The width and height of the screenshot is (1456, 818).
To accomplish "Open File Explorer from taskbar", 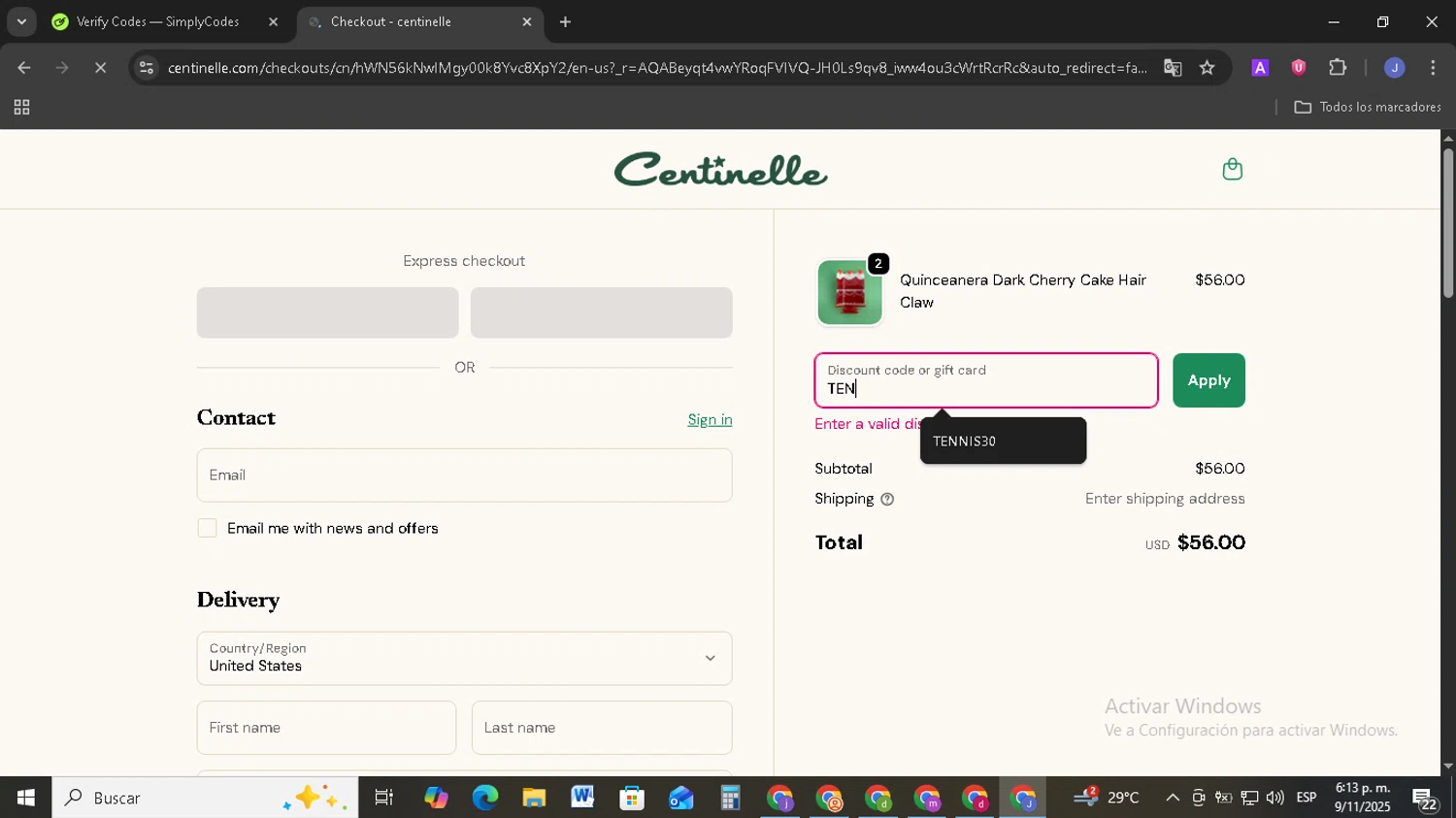I will click(534, 798).
